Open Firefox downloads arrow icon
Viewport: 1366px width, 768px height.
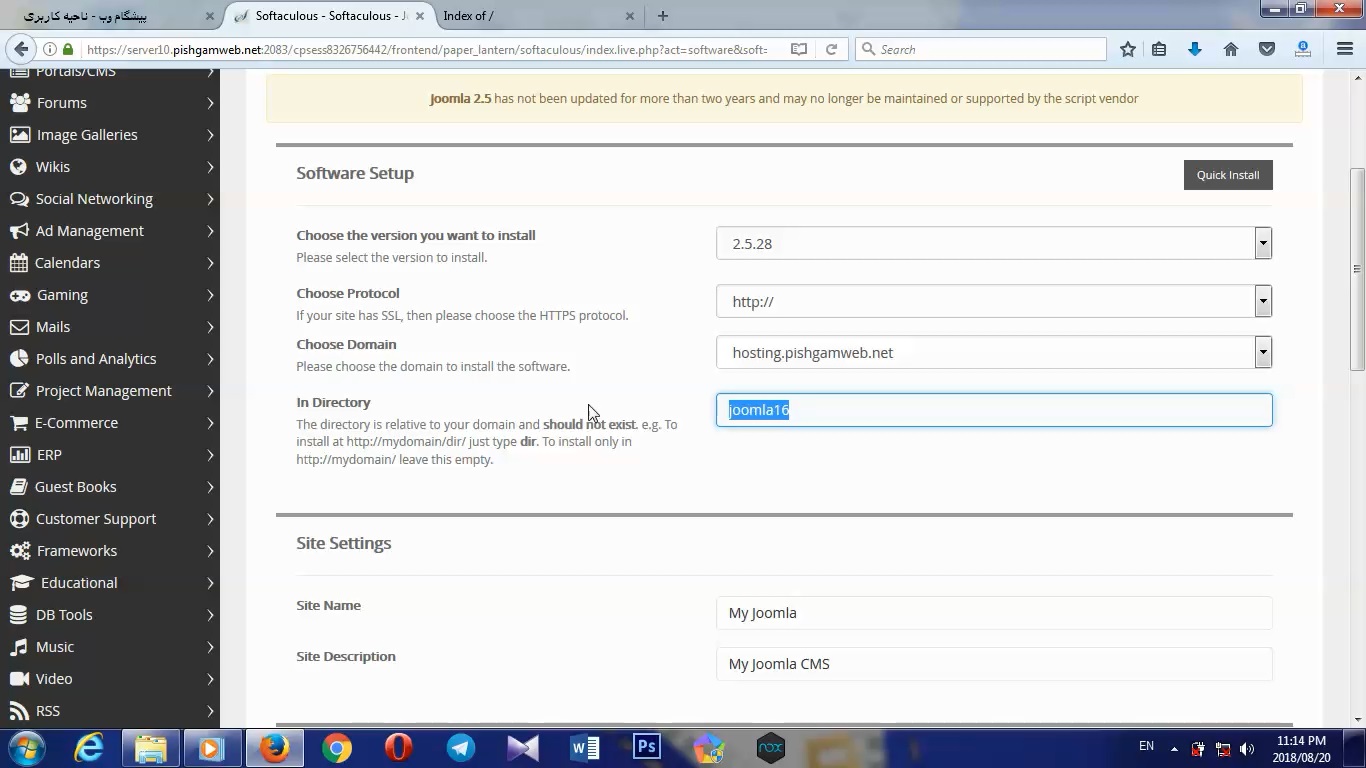[1195, 49]
